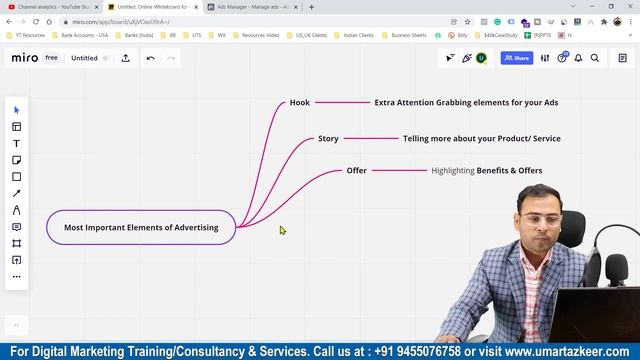Select the Frame tool
The width and height of the screenshot is (640, 360).
[x=16, y=244]
